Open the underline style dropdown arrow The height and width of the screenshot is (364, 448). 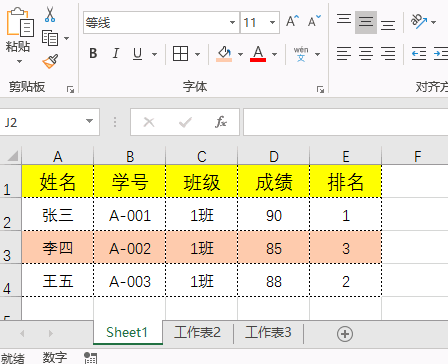(x=154, y=54)
